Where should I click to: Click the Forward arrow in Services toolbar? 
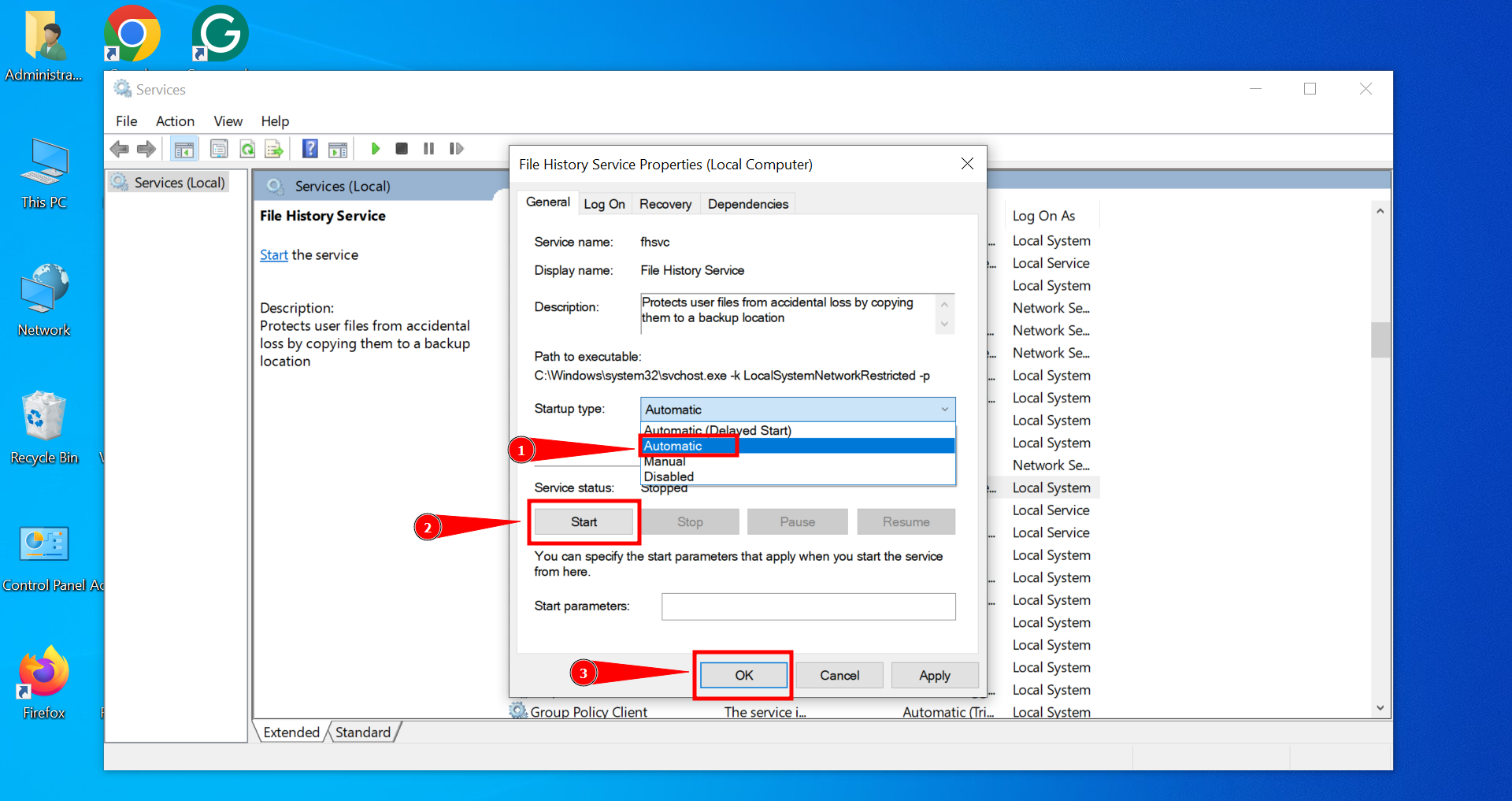click(146, 149)
